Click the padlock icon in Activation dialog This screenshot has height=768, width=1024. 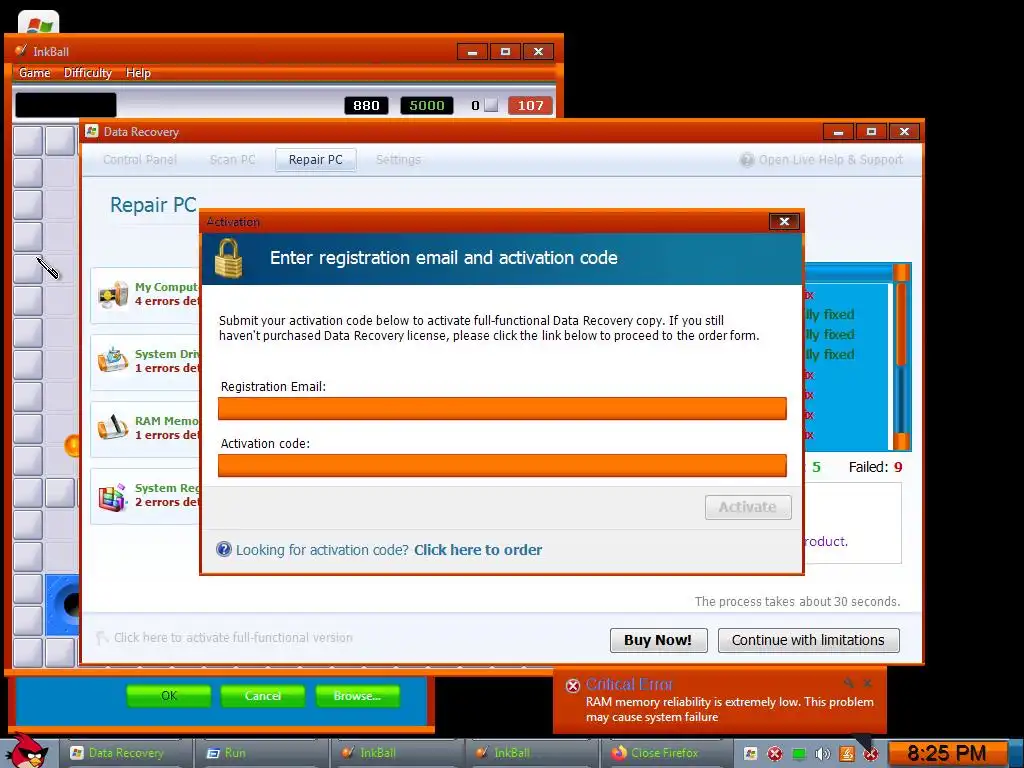tap(229, 259)
